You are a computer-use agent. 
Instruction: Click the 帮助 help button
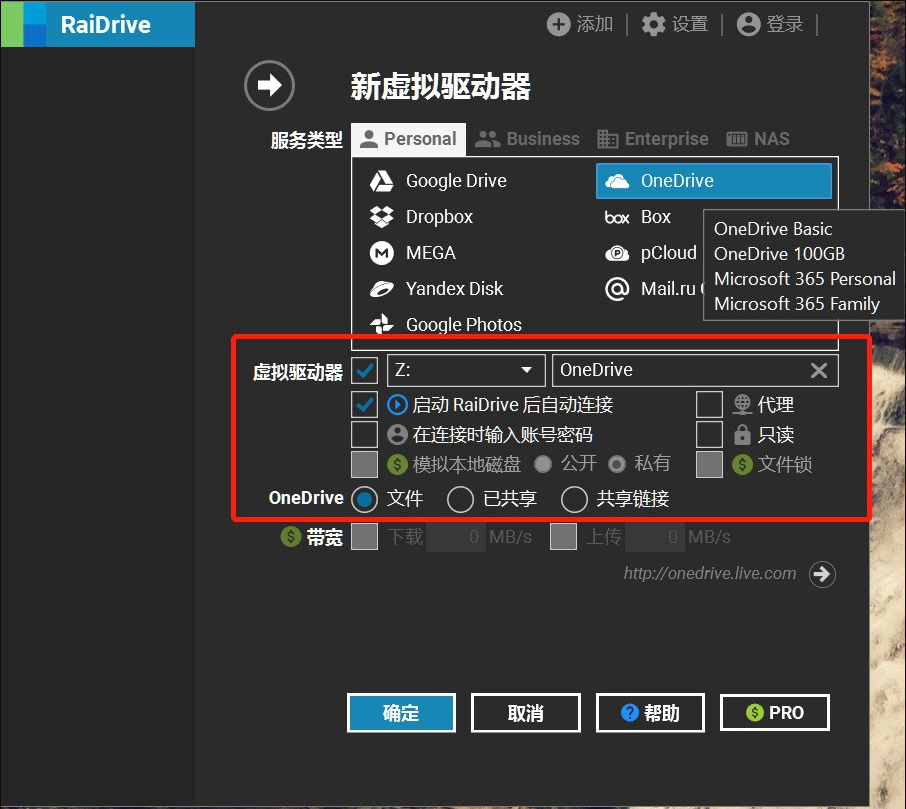click(650, 712)
